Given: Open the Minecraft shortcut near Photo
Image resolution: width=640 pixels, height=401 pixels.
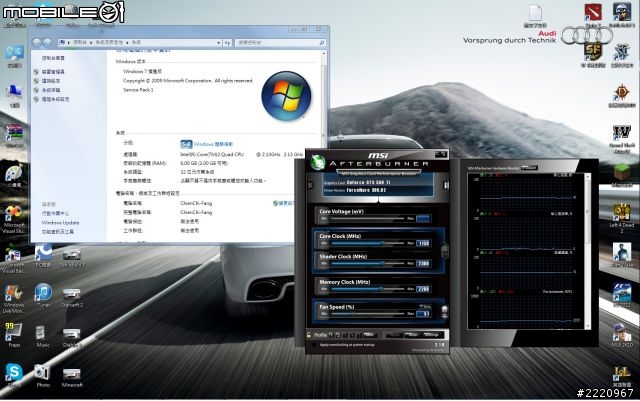Looking at the screenshot, I should [72, 376].
